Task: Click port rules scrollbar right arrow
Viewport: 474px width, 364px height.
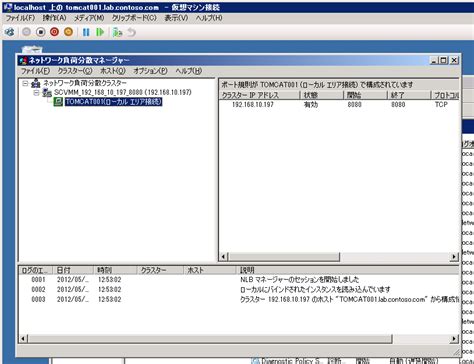Action: point(454,257)
